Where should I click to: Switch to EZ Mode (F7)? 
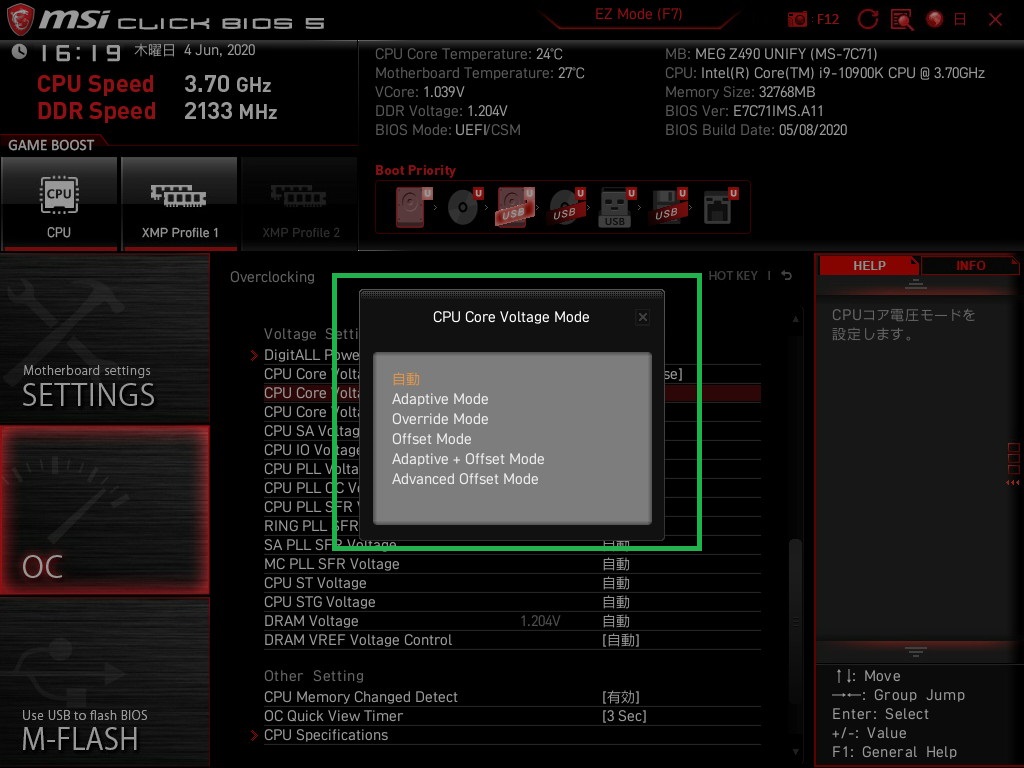(x=638, y=14)
